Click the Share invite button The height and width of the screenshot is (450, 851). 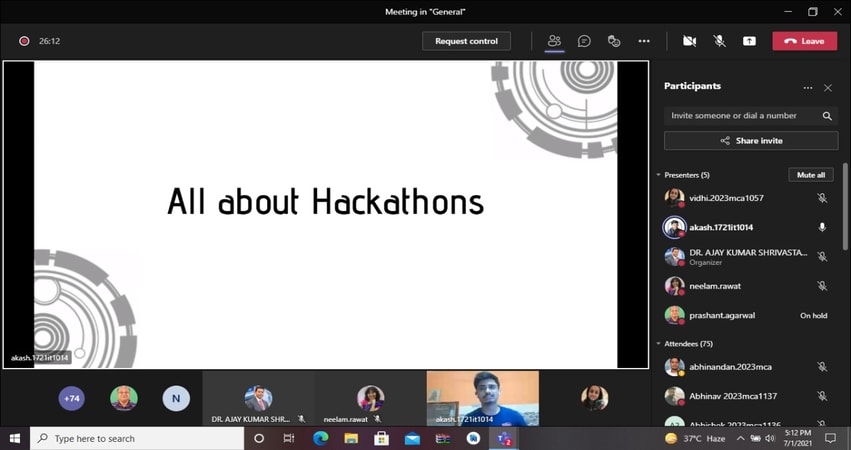coord(751,141)
